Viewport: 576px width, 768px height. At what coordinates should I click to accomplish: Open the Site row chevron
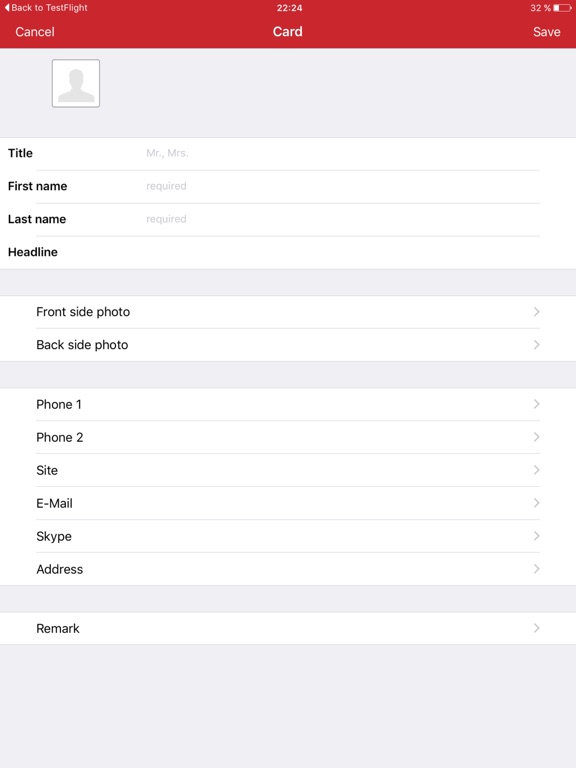(x=537, y=470)
